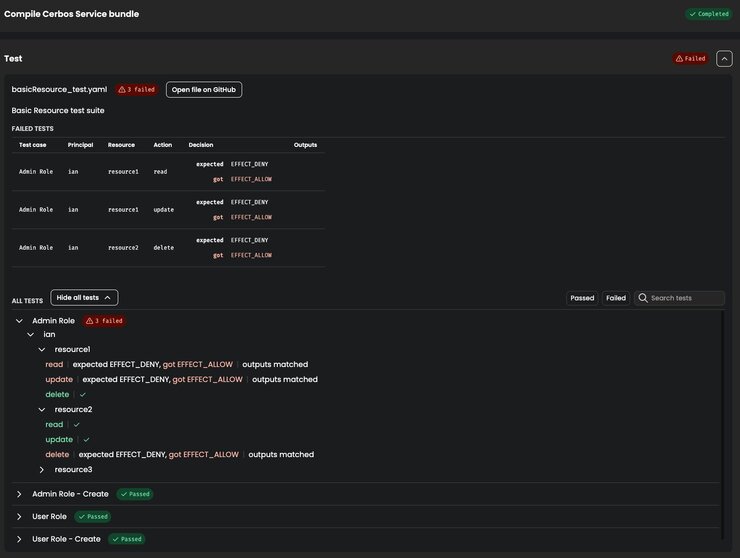Click Compile Cerbos Service bundle heading
740x558 pixels.
point(72,14)
